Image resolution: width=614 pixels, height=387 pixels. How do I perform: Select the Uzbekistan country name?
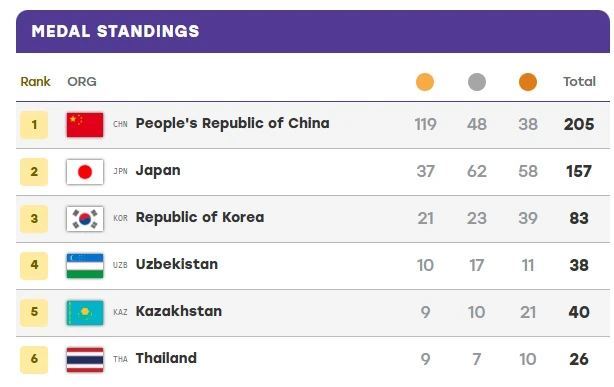tap(177, 264)
